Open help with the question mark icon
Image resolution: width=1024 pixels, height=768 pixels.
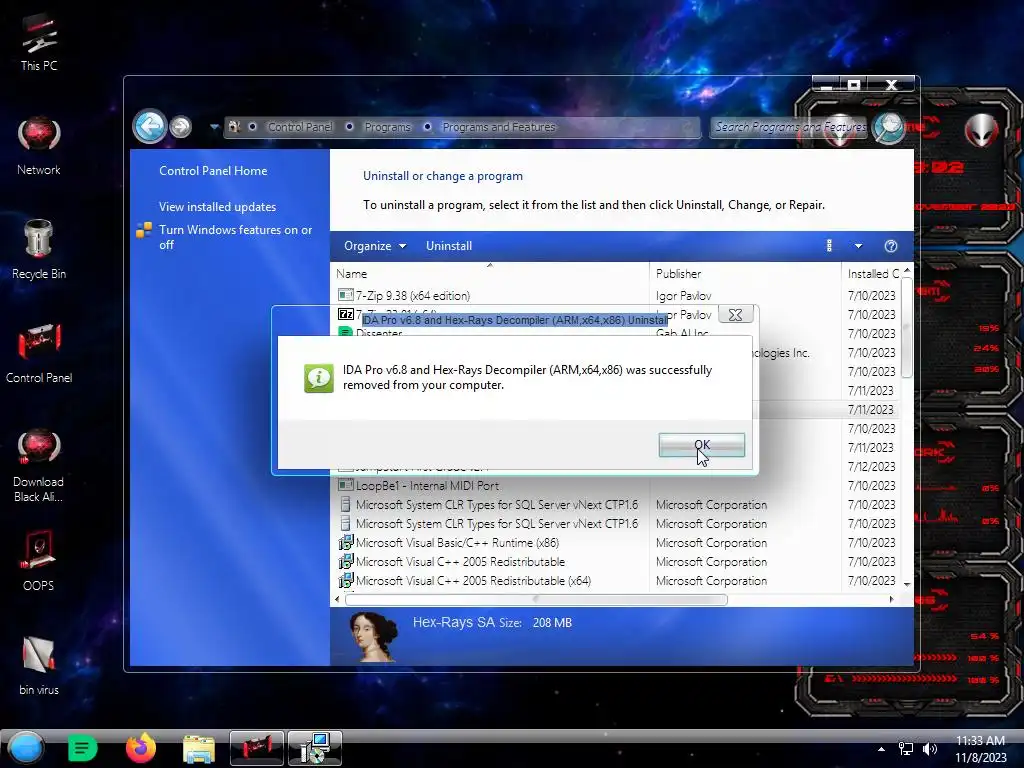[x=891, y=246]
